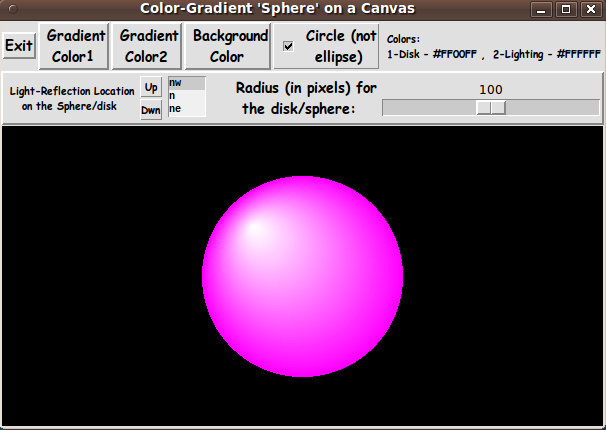Minimize the Color-Gradient Sphere window
Screen dimensions: 606x430
pos(541,9)
